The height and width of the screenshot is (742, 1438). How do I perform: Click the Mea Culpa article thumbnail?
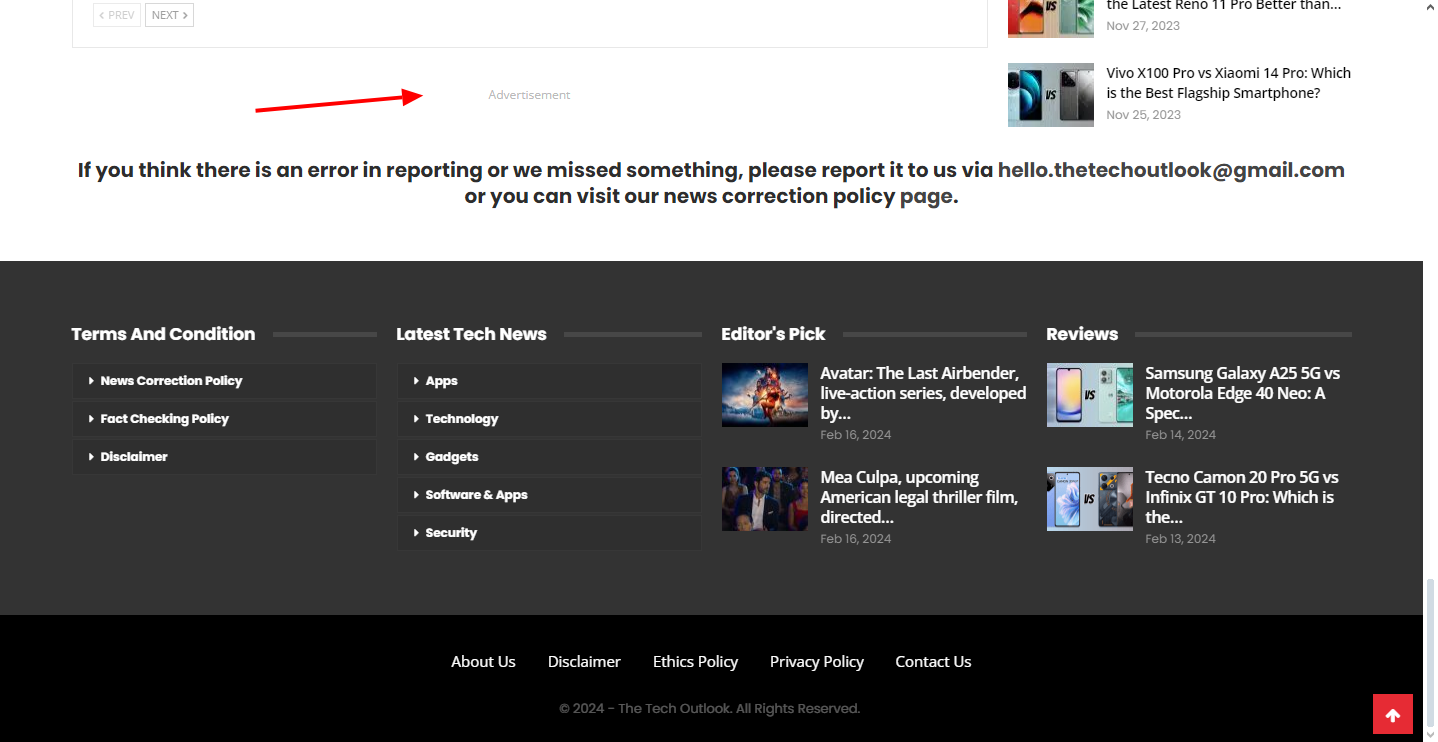[x=764, y=499]
